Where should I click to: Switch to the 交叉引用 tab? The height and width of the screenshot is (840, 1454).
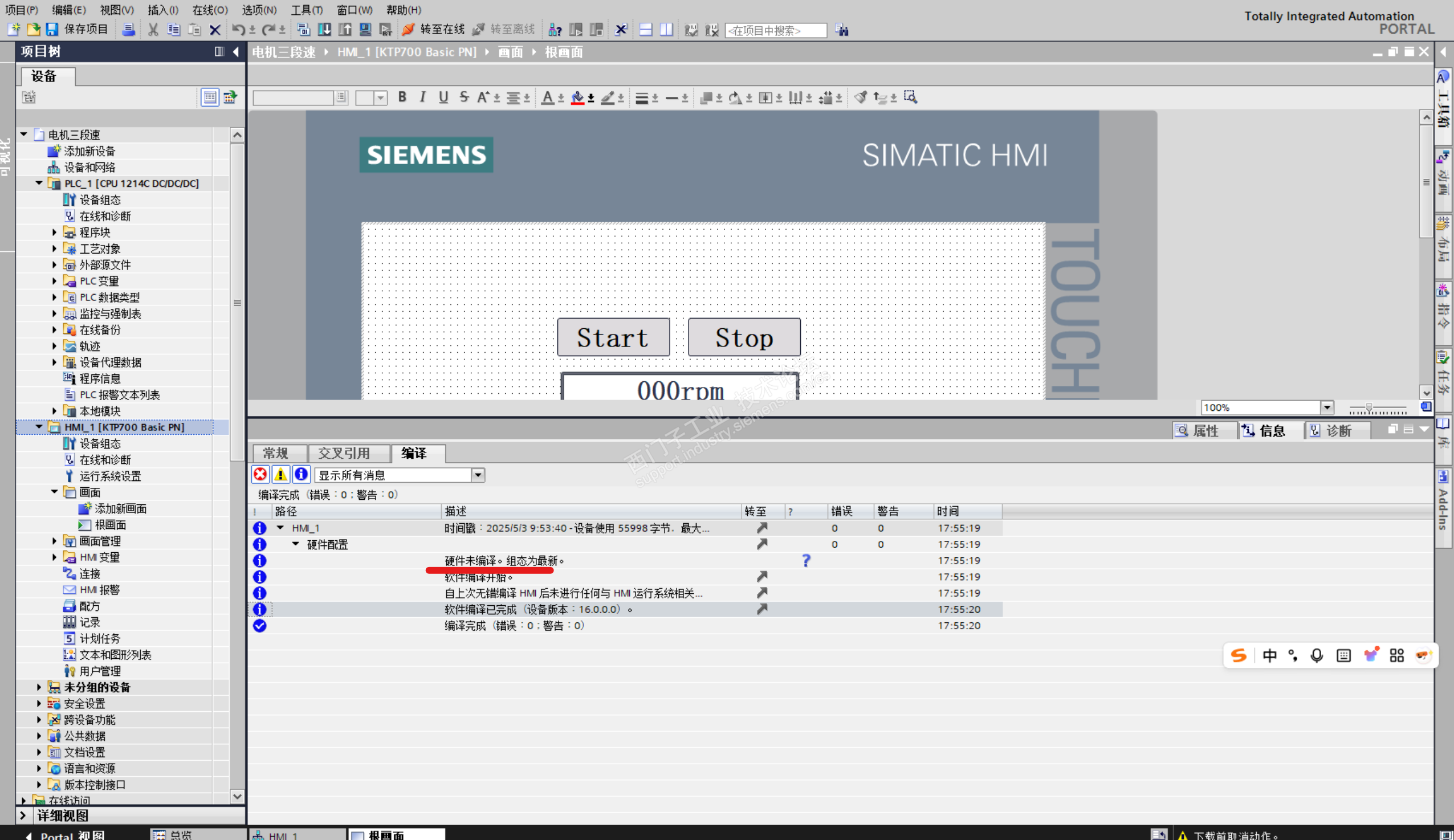click(x=344, y=453)
